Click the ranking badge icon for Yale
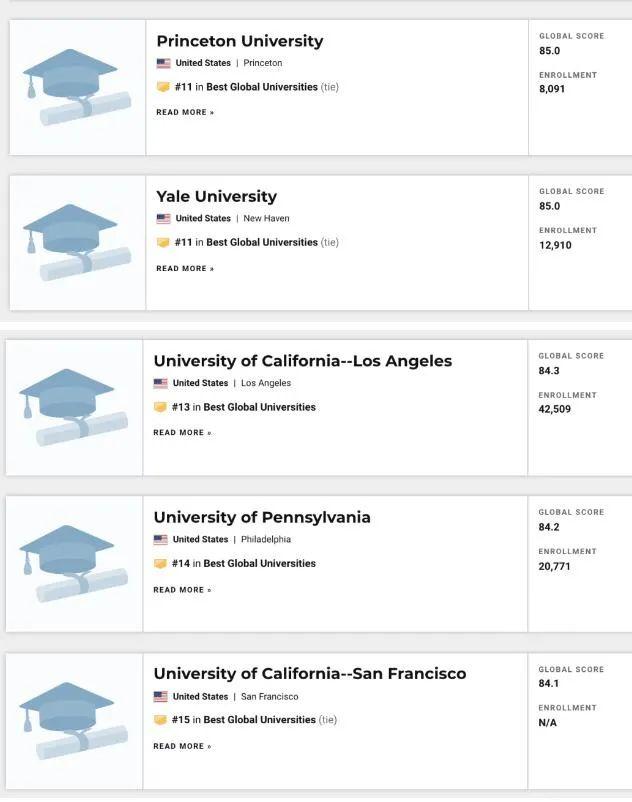 tap(163, 242)
